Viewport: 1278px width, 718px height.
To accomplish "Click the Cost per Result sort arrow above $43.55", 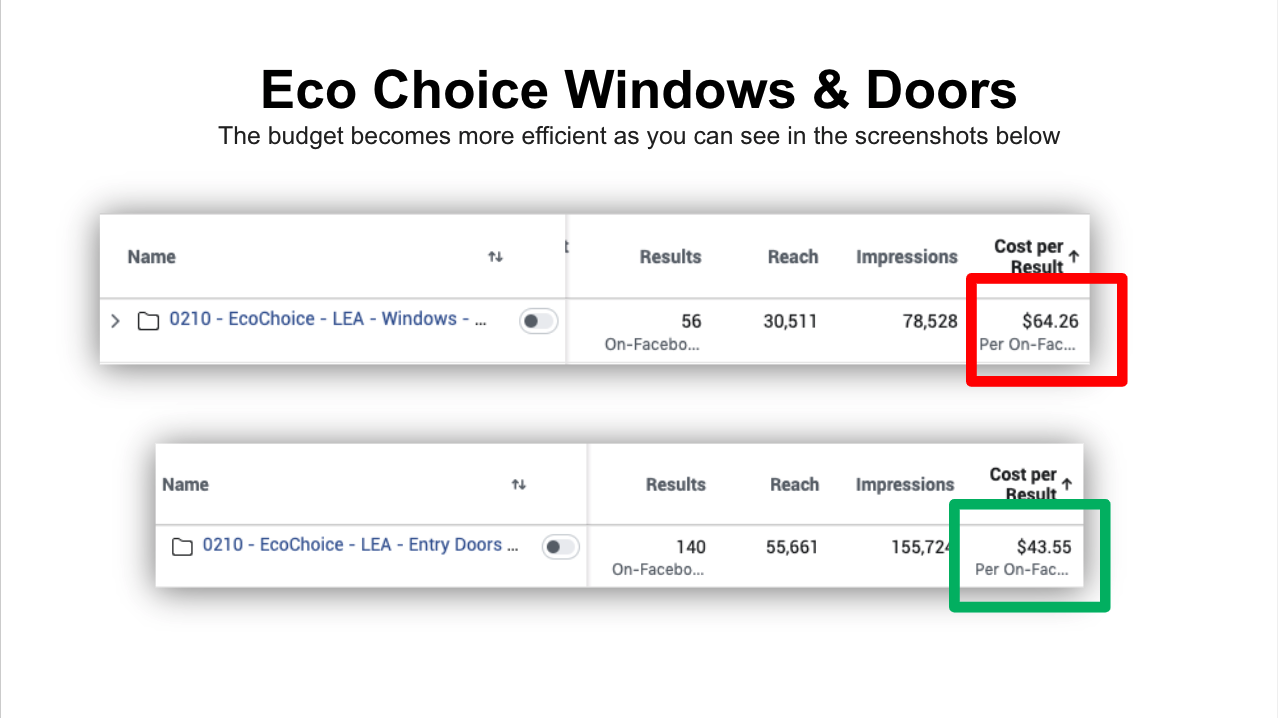I will [x=1067, y=484].
